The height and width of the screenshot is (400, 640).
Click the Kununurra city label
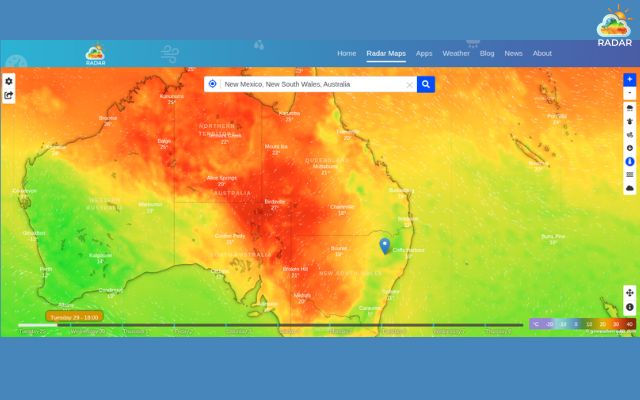coord(172,96)
